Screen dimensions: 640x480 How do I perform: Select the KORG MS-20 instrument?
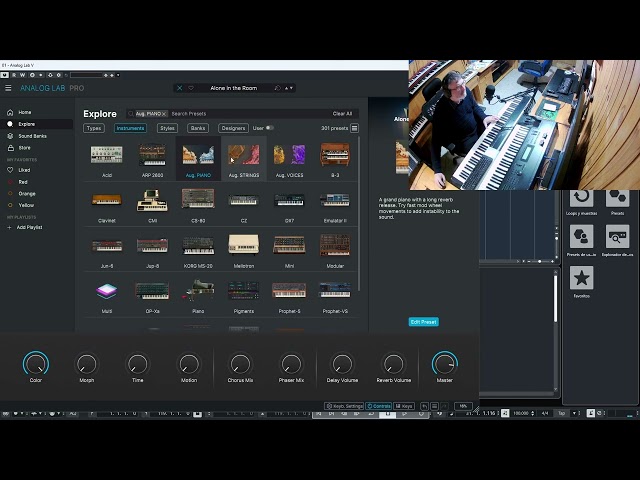tap(198, 250)
